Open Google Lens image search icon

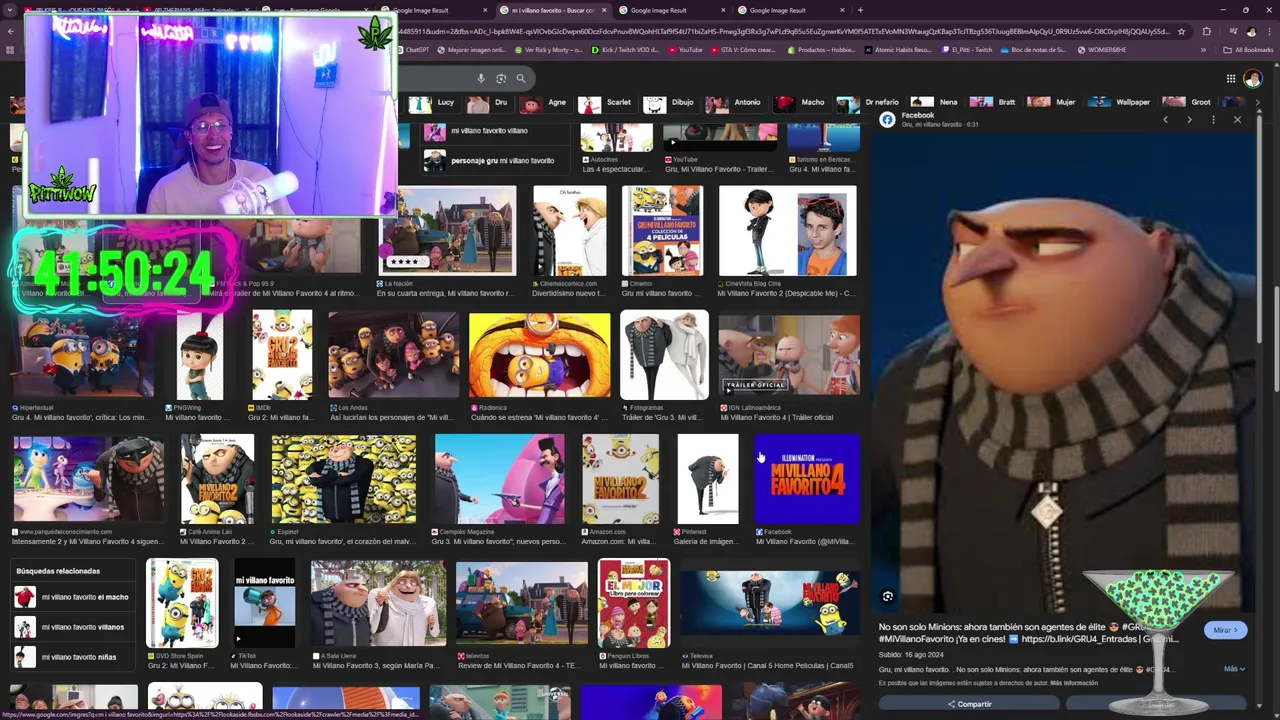tap(501, 78)
